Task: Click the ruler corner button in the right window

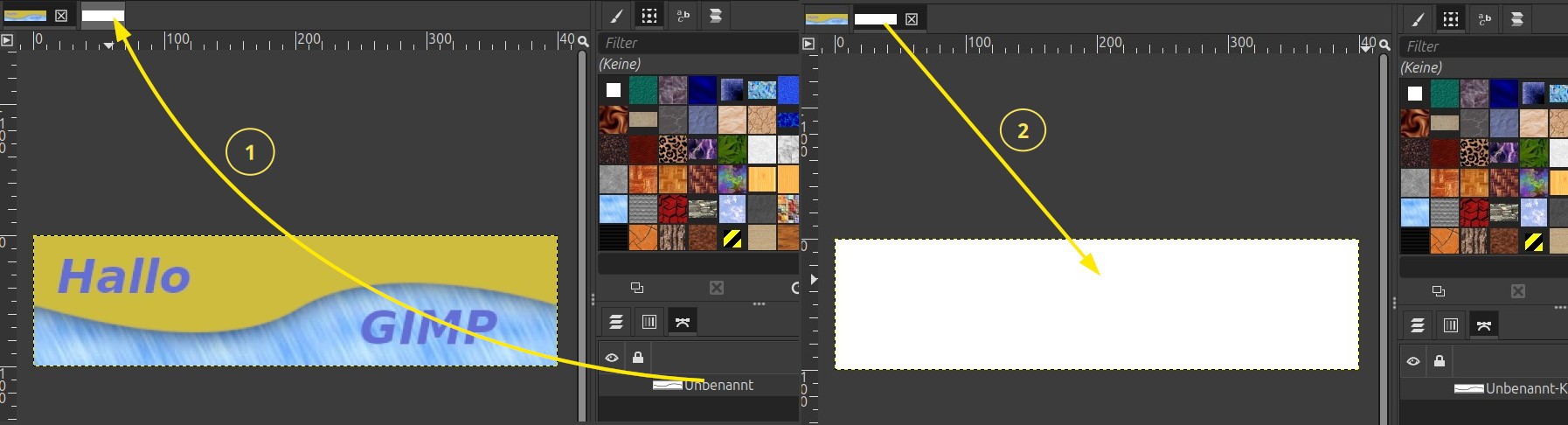Action: tap(808, 44)
